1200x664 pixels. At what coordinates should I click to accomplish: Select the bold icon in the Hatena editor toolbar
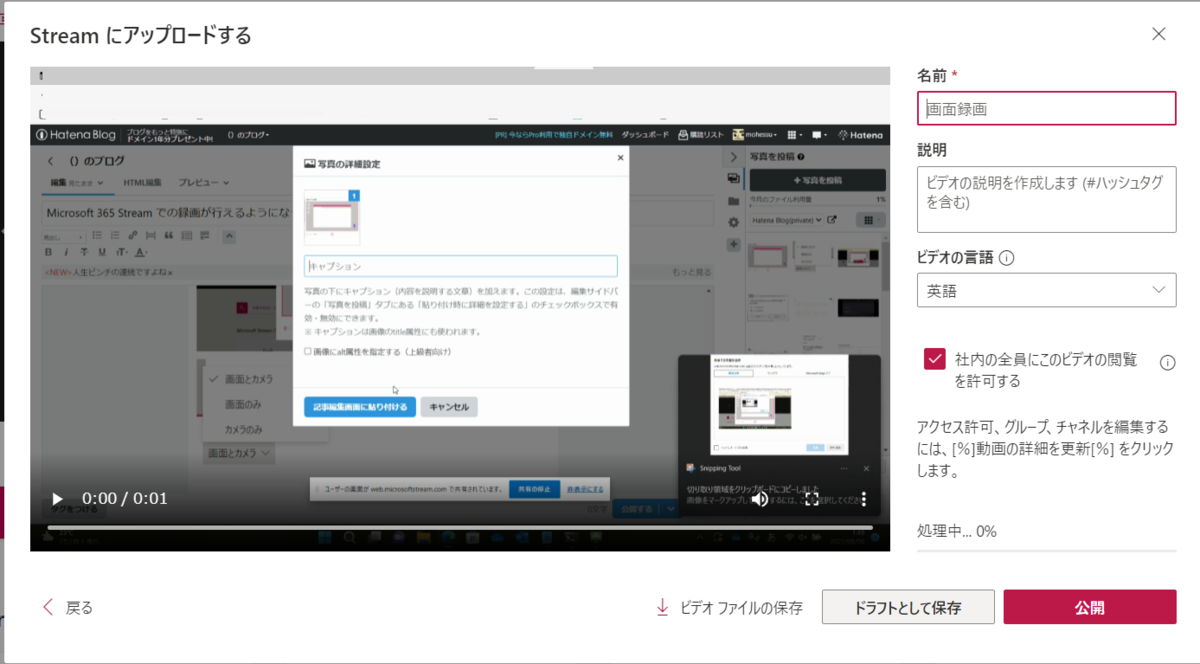pos(46,252)
